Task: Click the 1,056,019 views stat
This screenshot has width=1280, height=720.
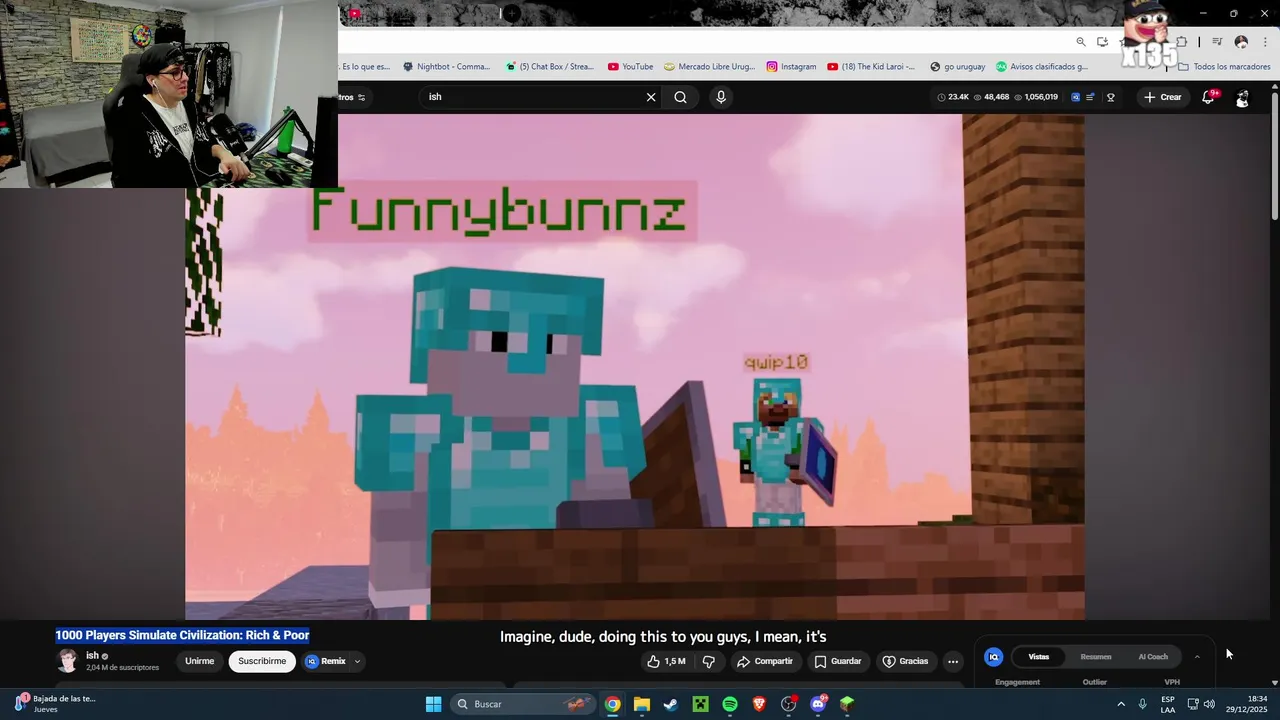Action: tap(1036, 97)
